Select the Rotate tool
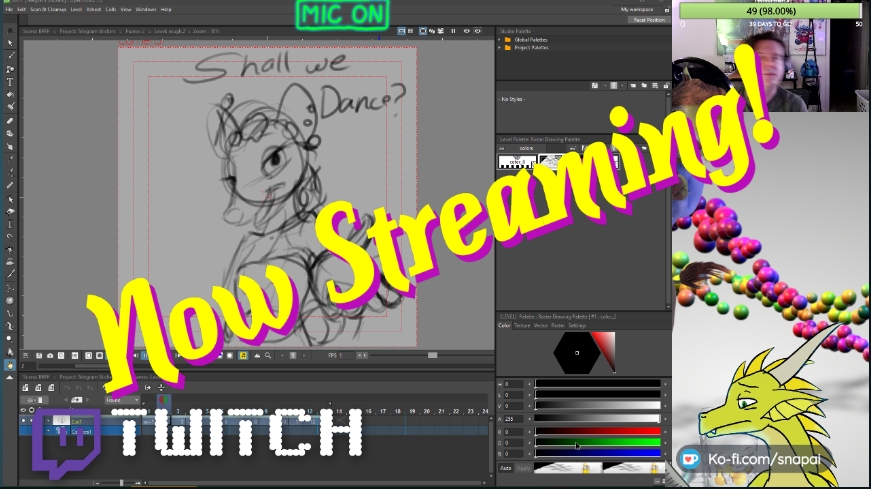This screenshot has width=871, height=489. tap(10, 352)
